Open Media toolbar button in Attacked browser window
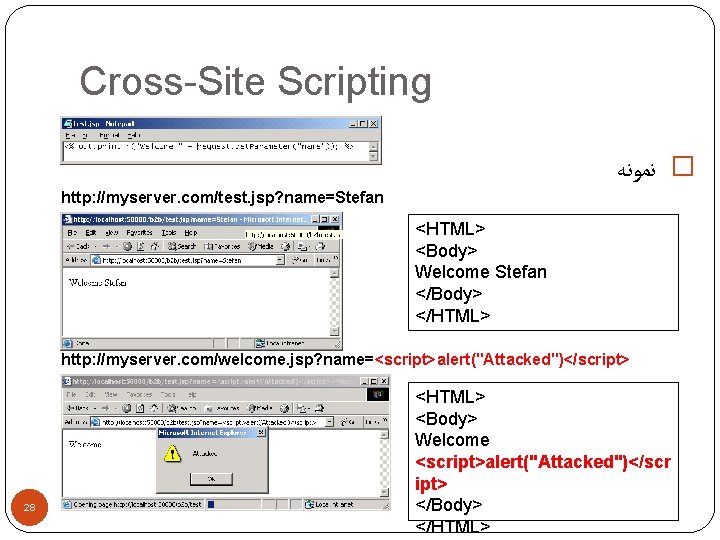 tap(260, 408)
